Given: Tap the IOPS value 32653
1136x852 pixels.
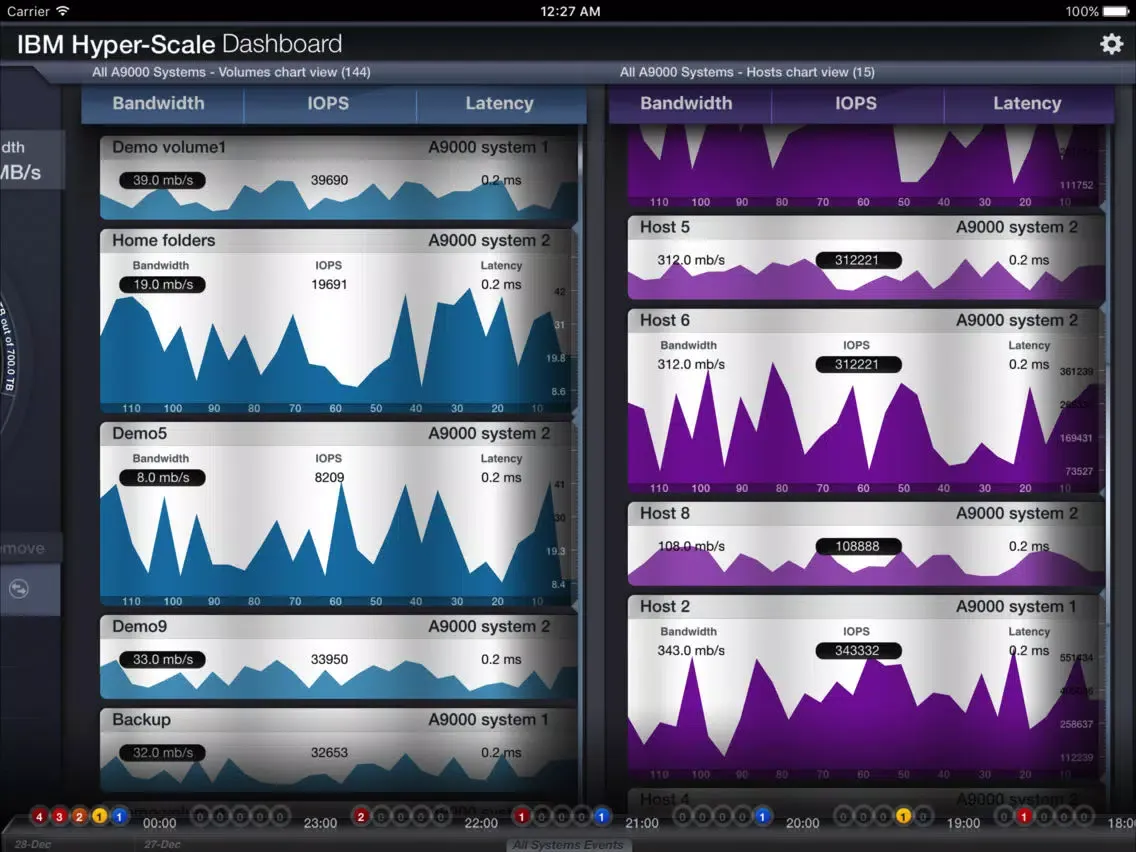Looking at the screenshot, I should 329,753.
